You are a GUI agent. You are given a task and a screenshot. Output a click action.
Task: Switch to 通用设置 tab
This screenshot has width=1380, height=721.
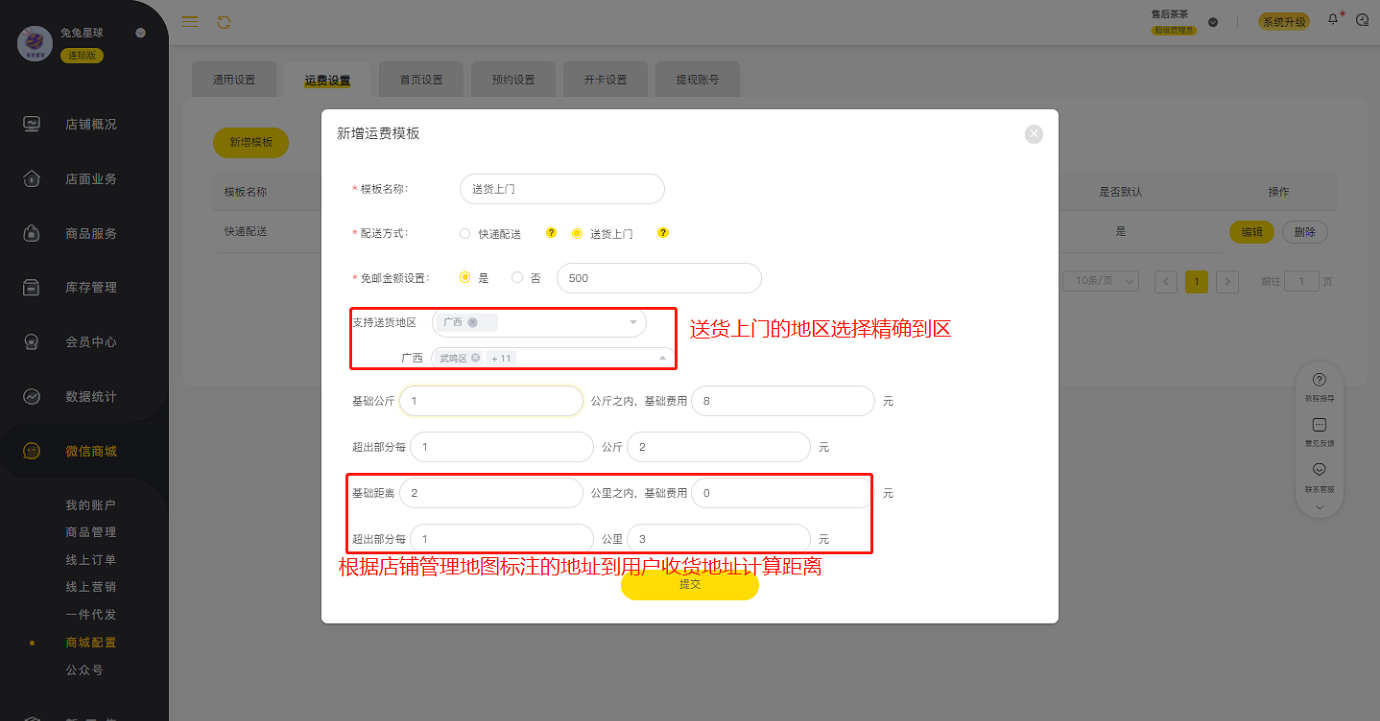[234, 80]
